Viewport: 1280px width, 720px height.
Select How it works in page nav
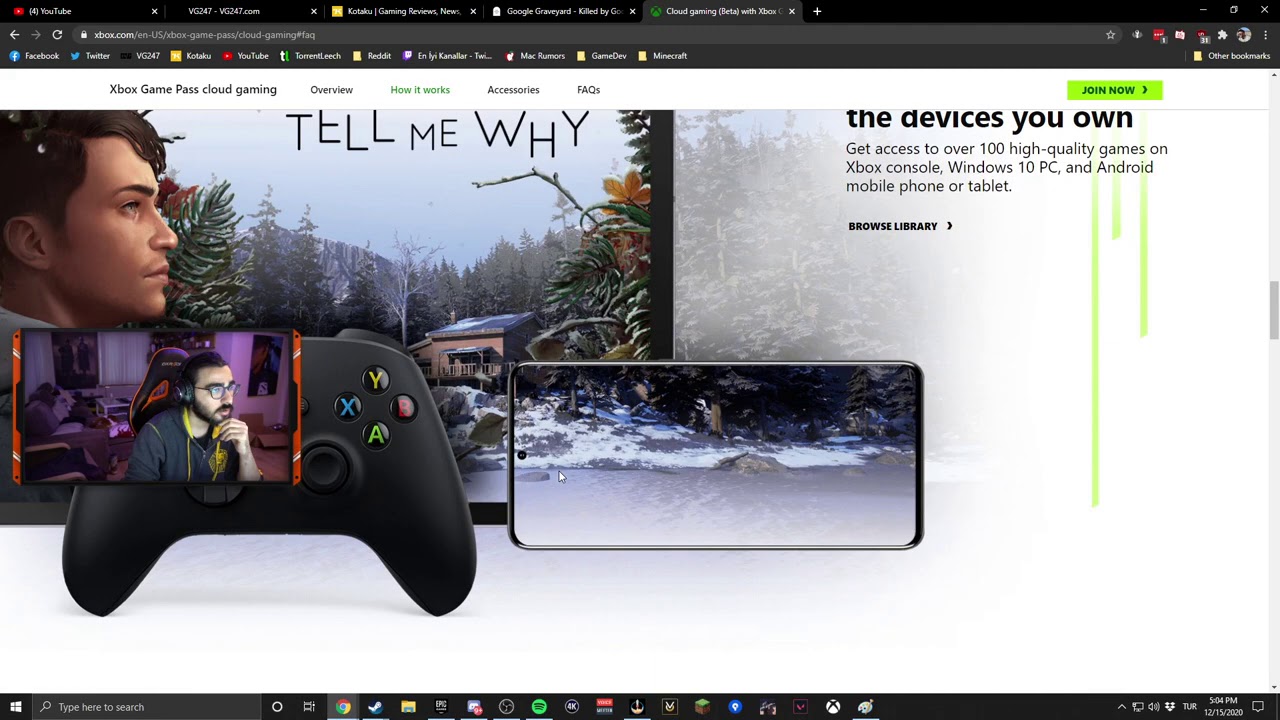(420, 90)
